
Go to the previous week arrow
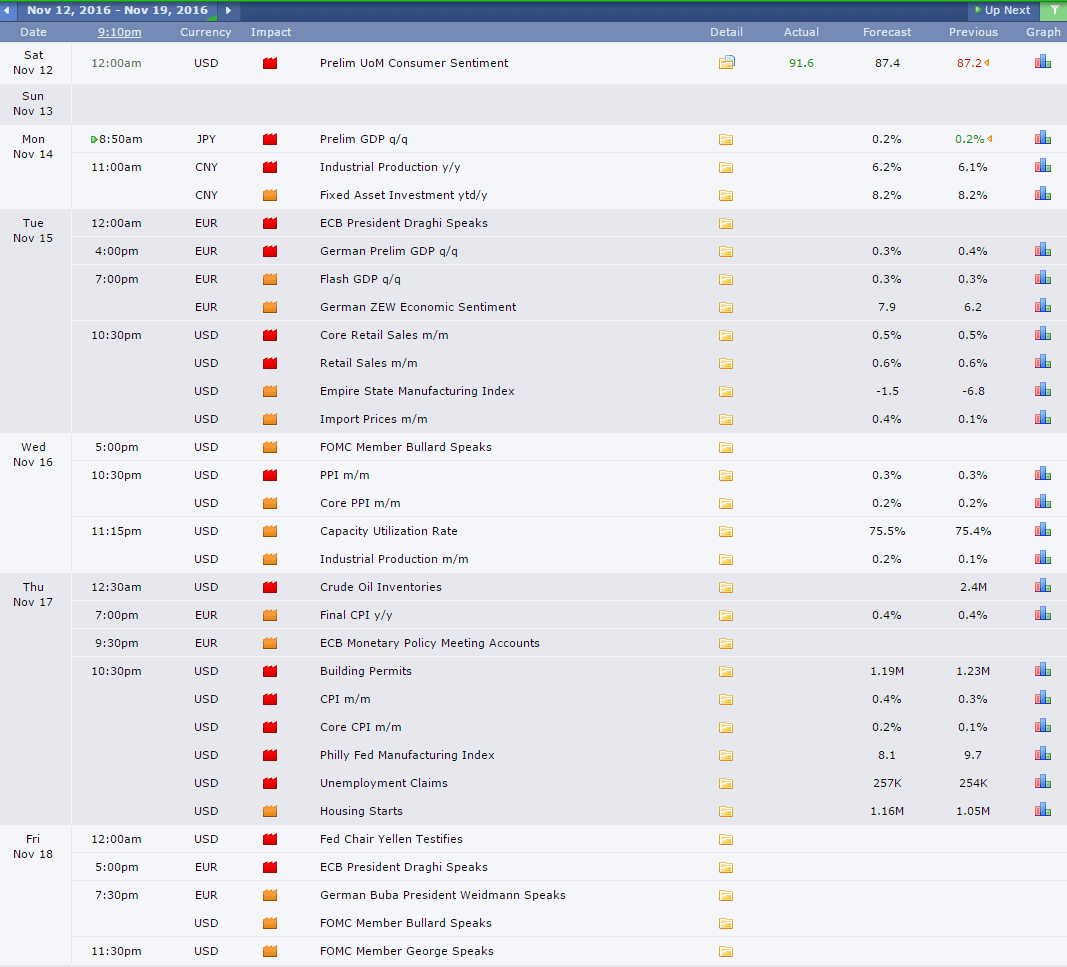coord(7,10)
